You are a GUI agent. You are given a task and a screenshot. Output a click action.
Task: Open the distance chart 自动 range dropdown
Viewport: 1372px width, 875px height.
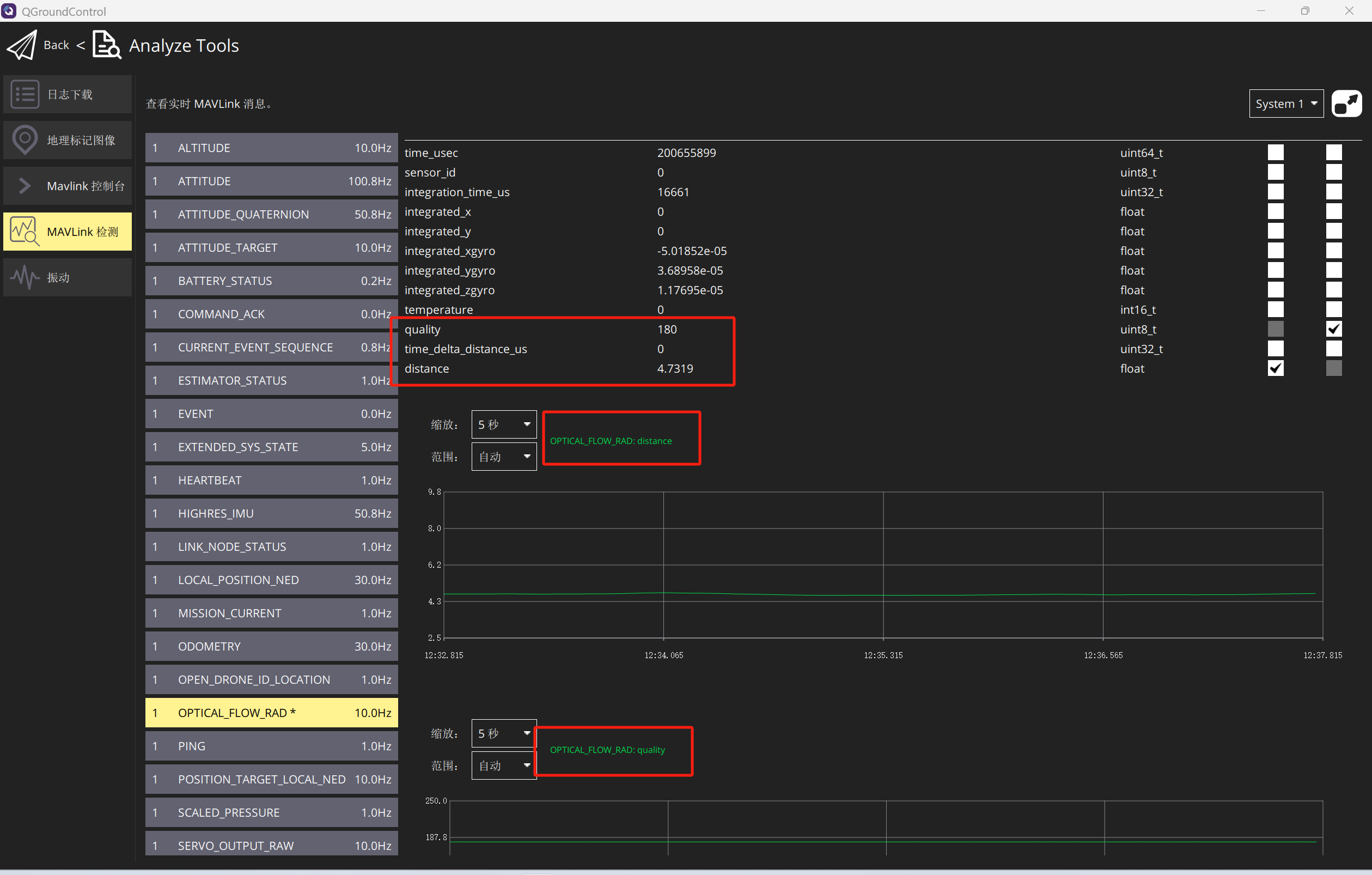pos(503,457)
